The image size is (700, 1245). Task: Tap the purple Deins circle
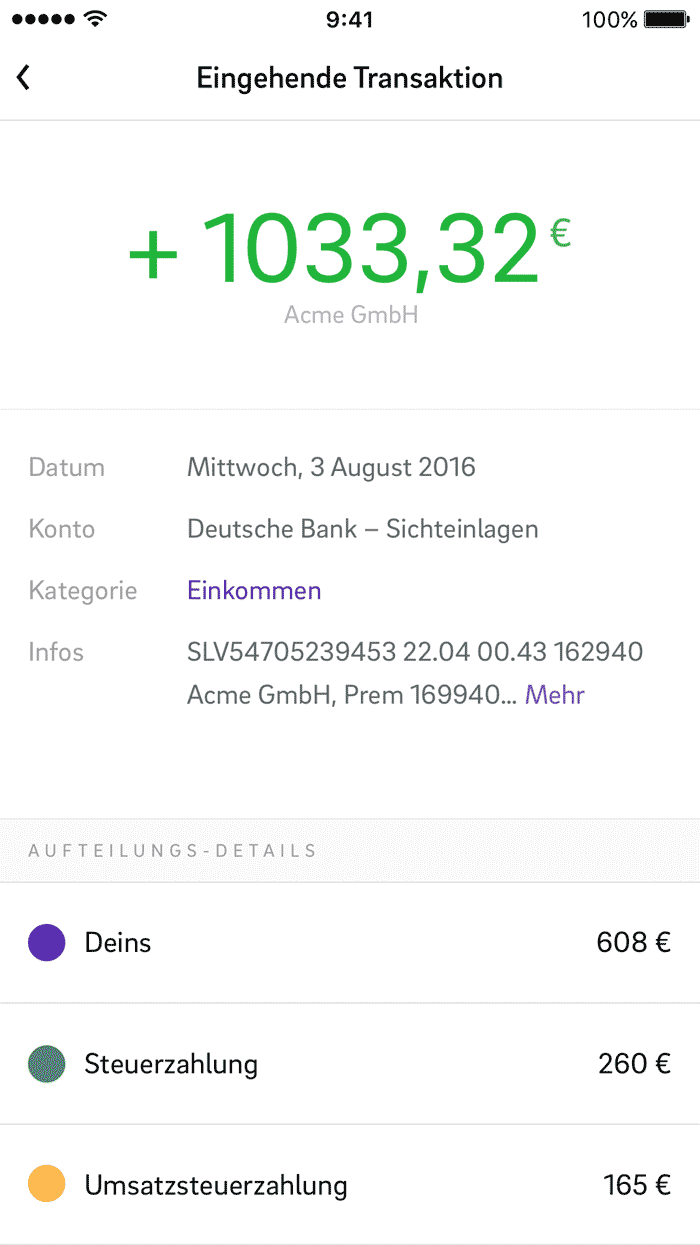pos(47,942)
